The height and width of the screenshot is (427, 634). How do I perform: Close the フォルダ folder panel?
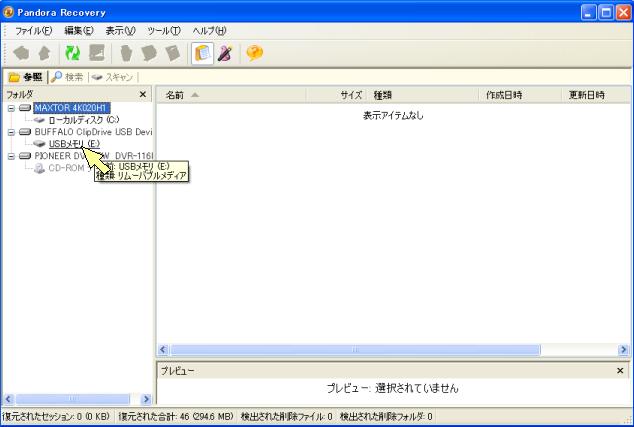pos(143,94)
